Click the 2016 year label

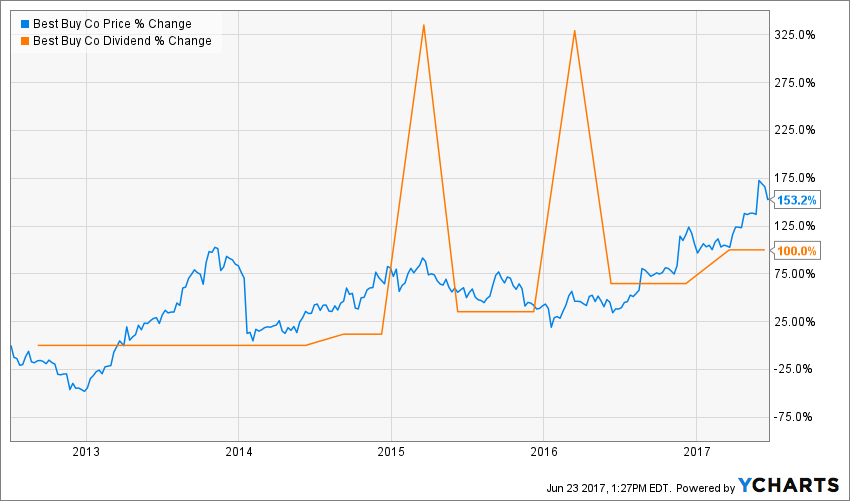point(543,452)
